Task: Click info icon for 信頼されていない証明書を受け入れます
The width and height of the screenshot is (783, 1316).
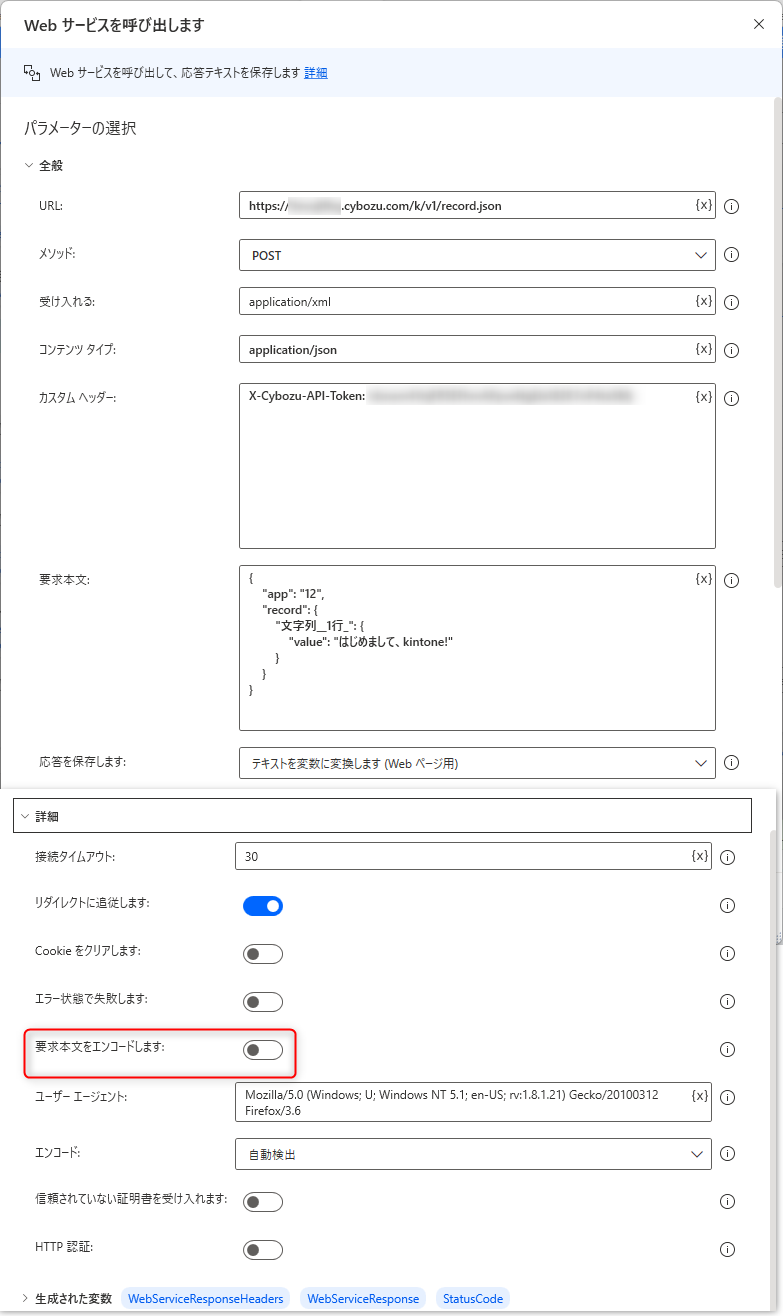Action: coord(728,1201)
